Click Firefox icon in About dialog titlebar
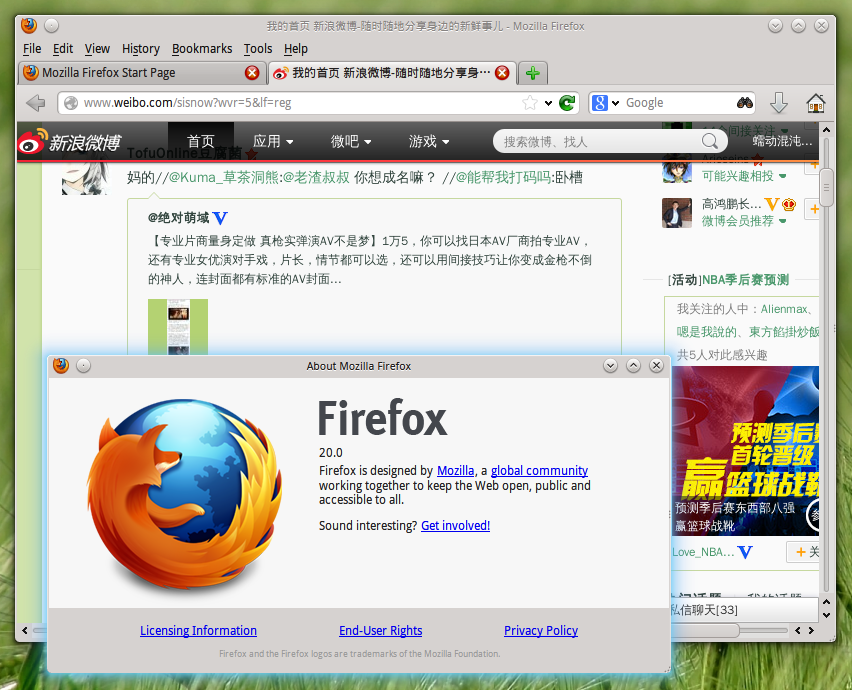The height and width of the screenshot is (690, 852). pyautogui.click(x=61, y=366)
